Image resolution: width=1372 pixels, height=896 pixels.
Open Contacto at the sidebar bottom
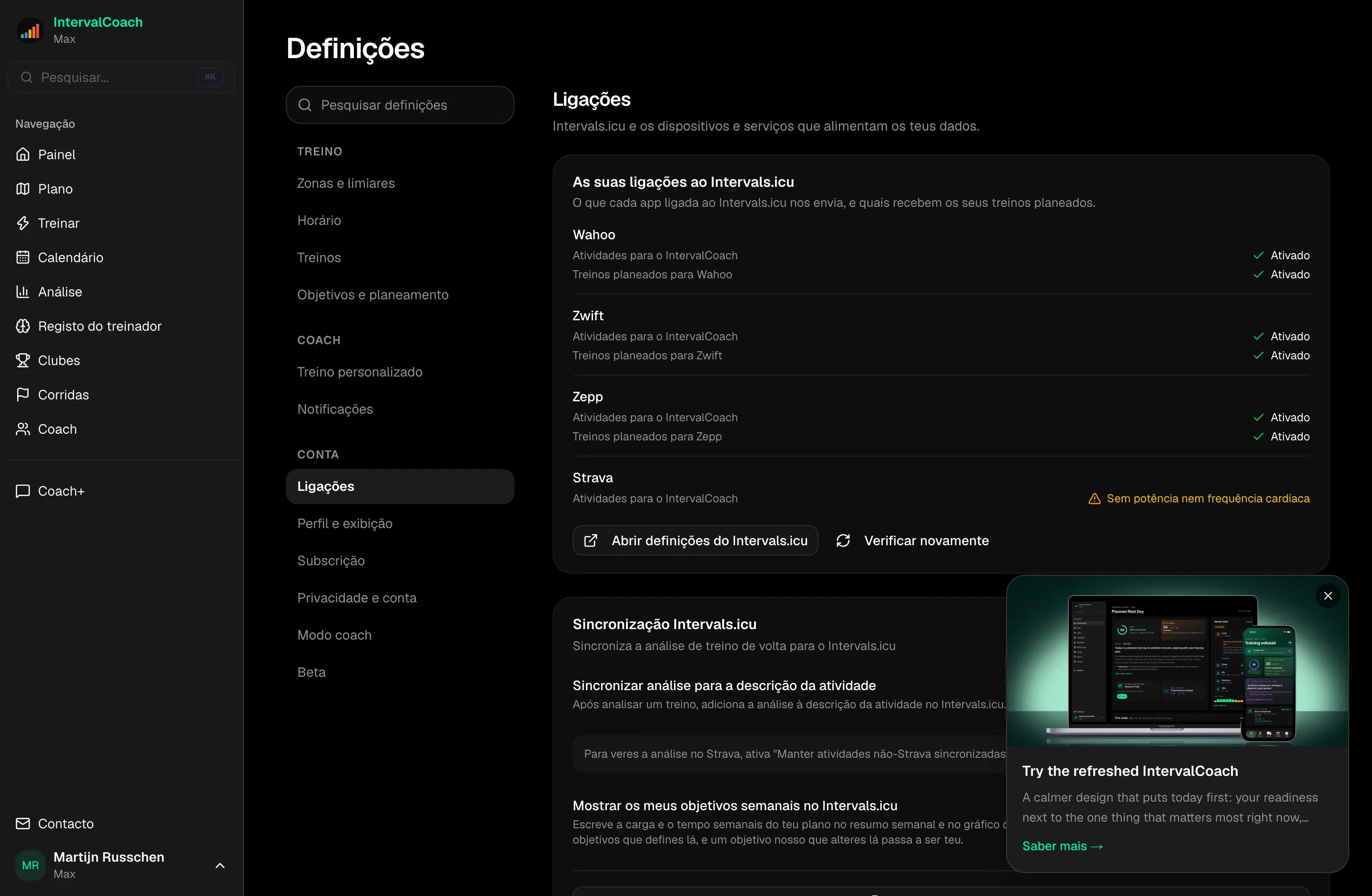(x=121, y=824)
